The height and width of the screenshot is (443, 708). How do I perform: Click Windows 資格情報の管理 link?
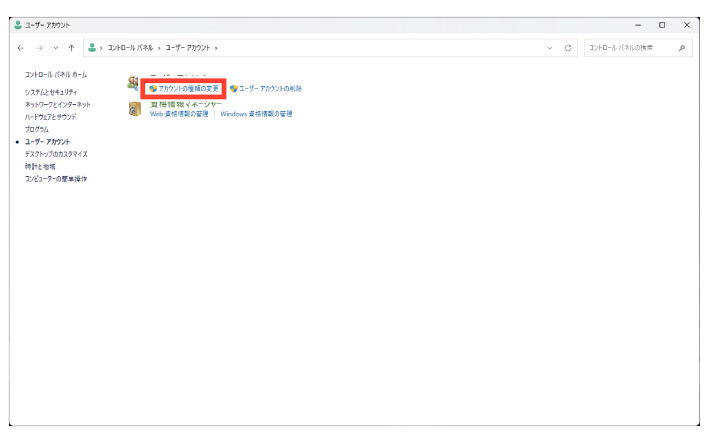click(256, 114)
